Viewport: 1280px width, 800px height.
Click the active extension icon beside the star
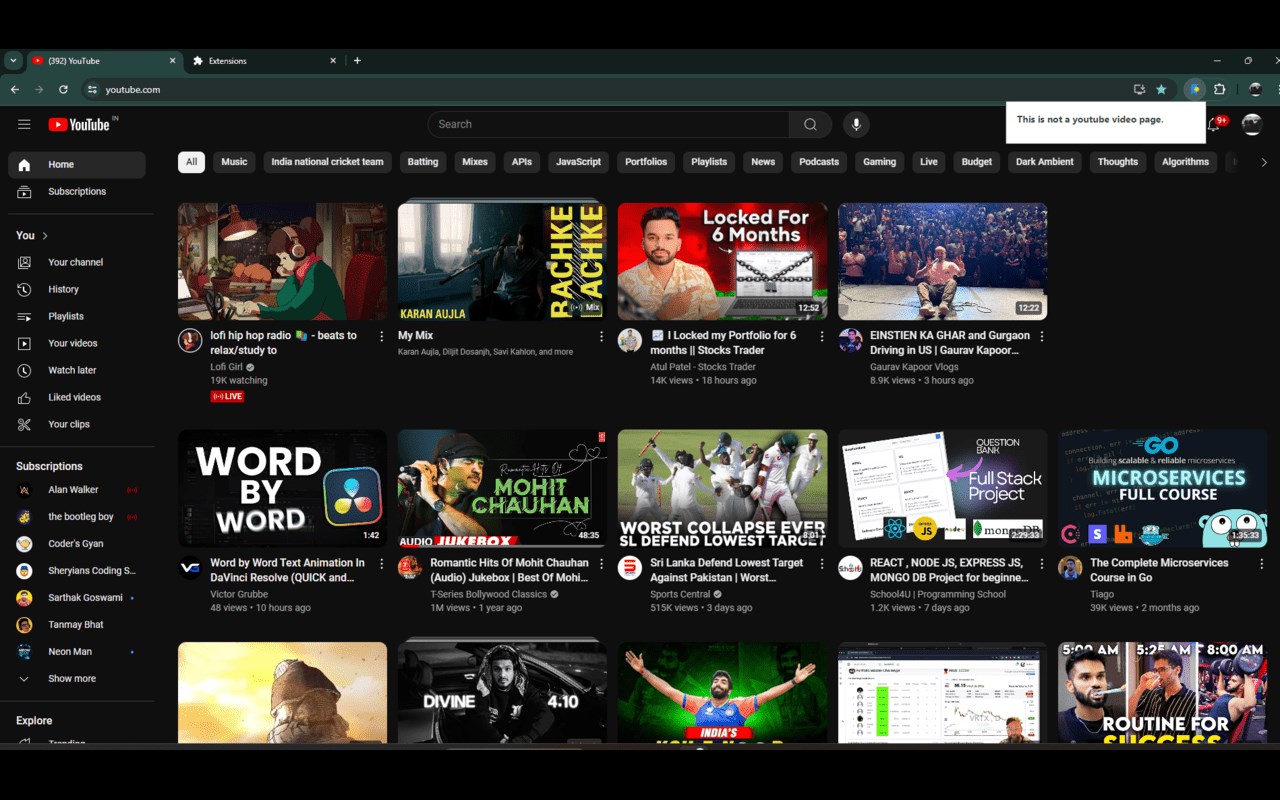1194,89
